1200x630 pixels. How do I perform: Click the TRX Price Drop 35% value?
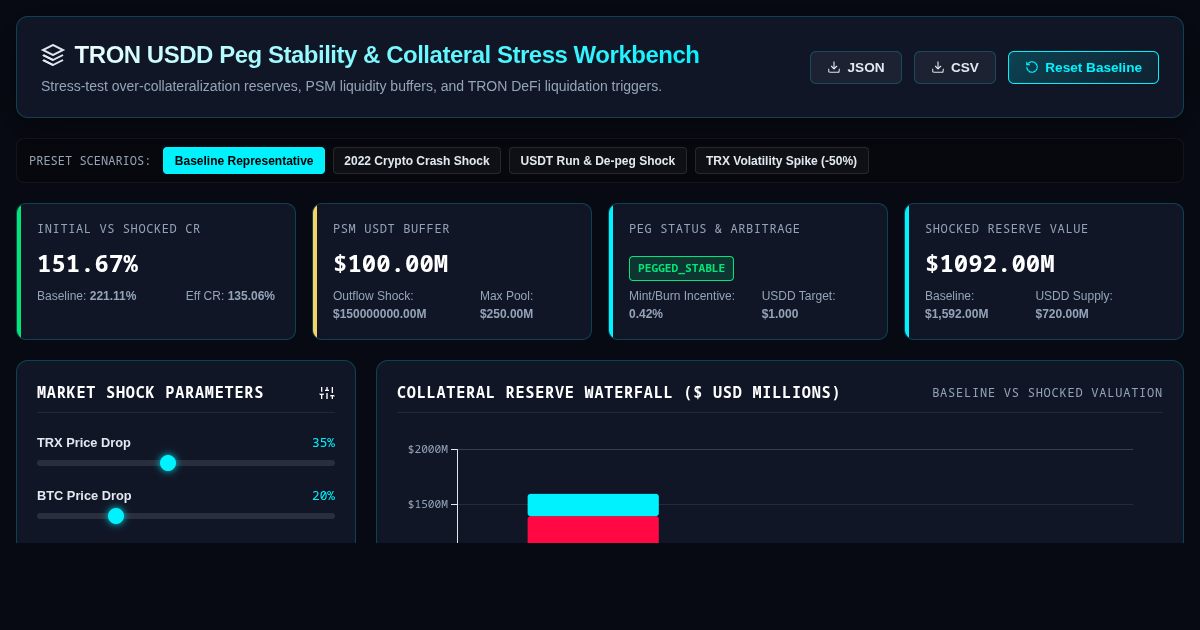(x=323, y=443)
